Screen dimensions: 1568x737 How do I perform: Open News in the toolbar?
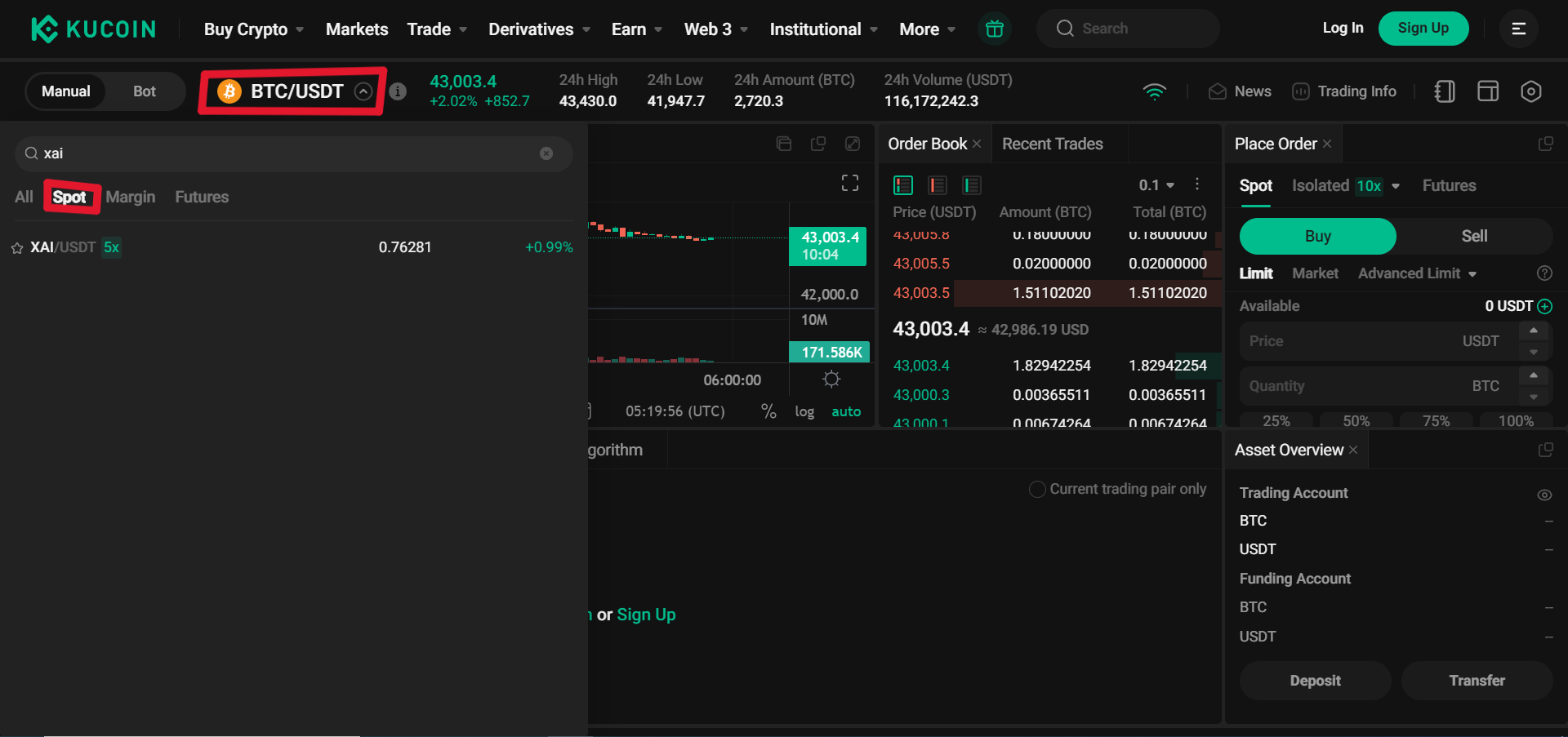[x=1240, y=91]
